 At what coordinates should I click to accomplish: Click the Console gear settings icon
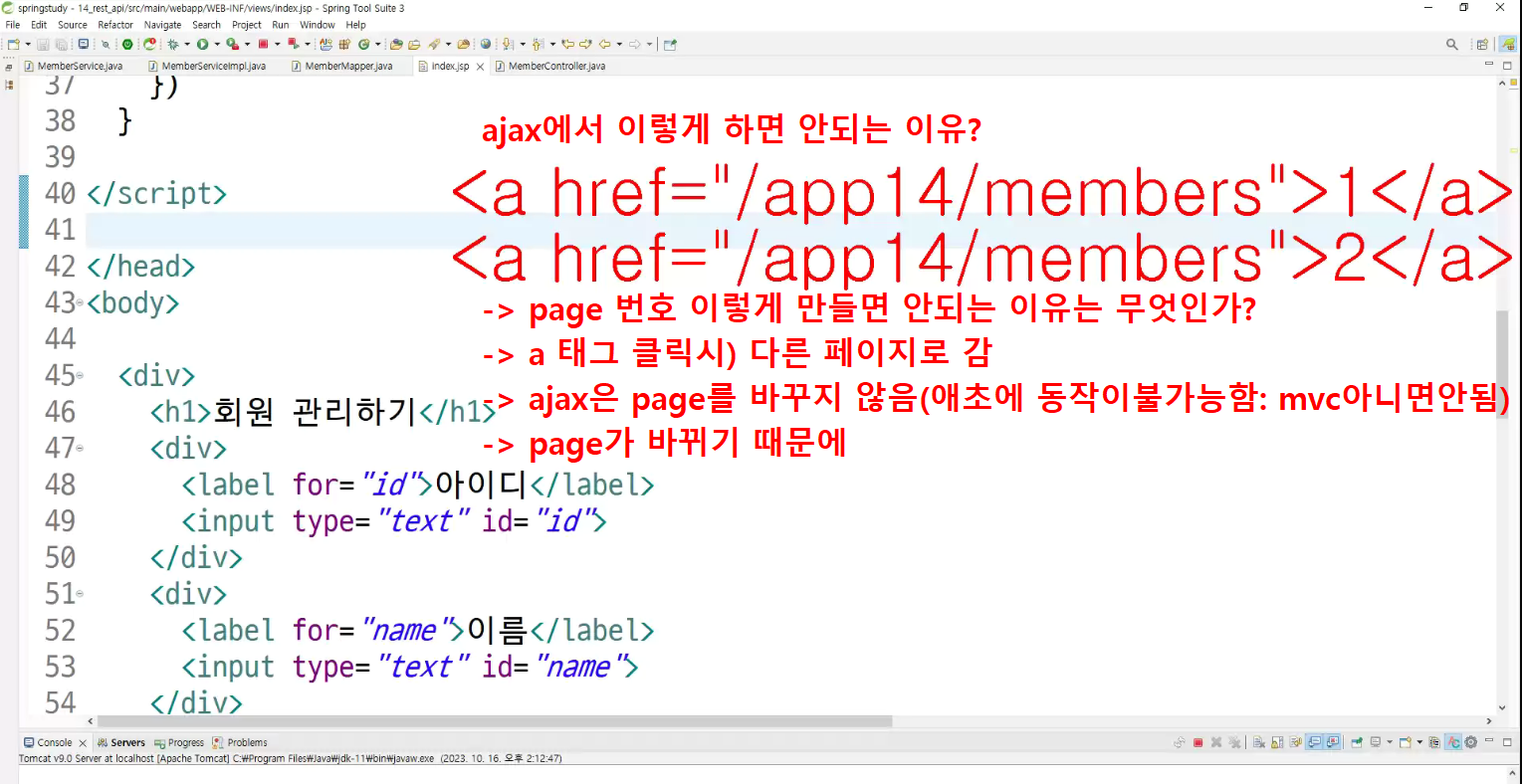tap(1470, 742)
